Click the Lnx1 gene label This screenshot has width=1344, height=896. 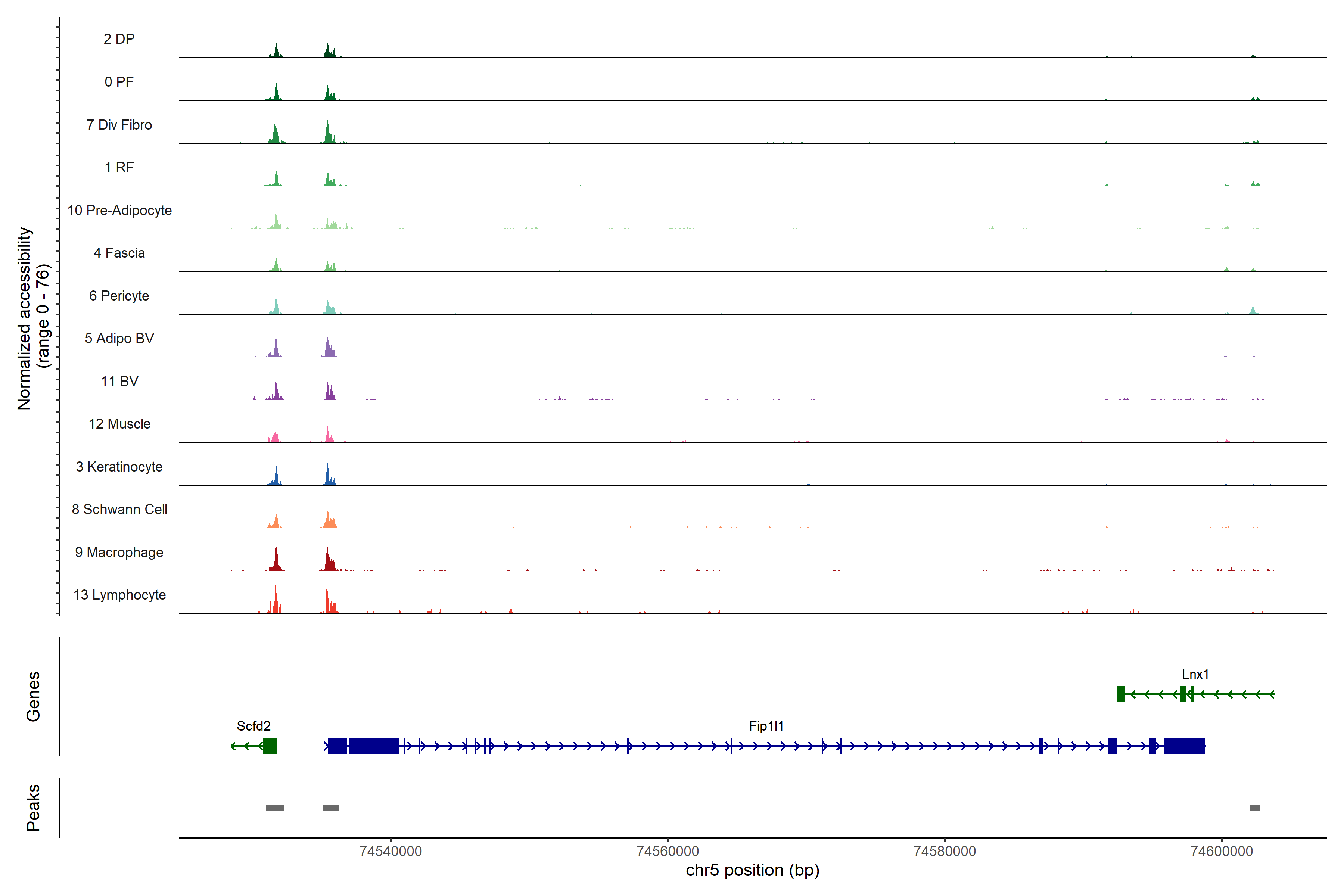click(1195, 674)
